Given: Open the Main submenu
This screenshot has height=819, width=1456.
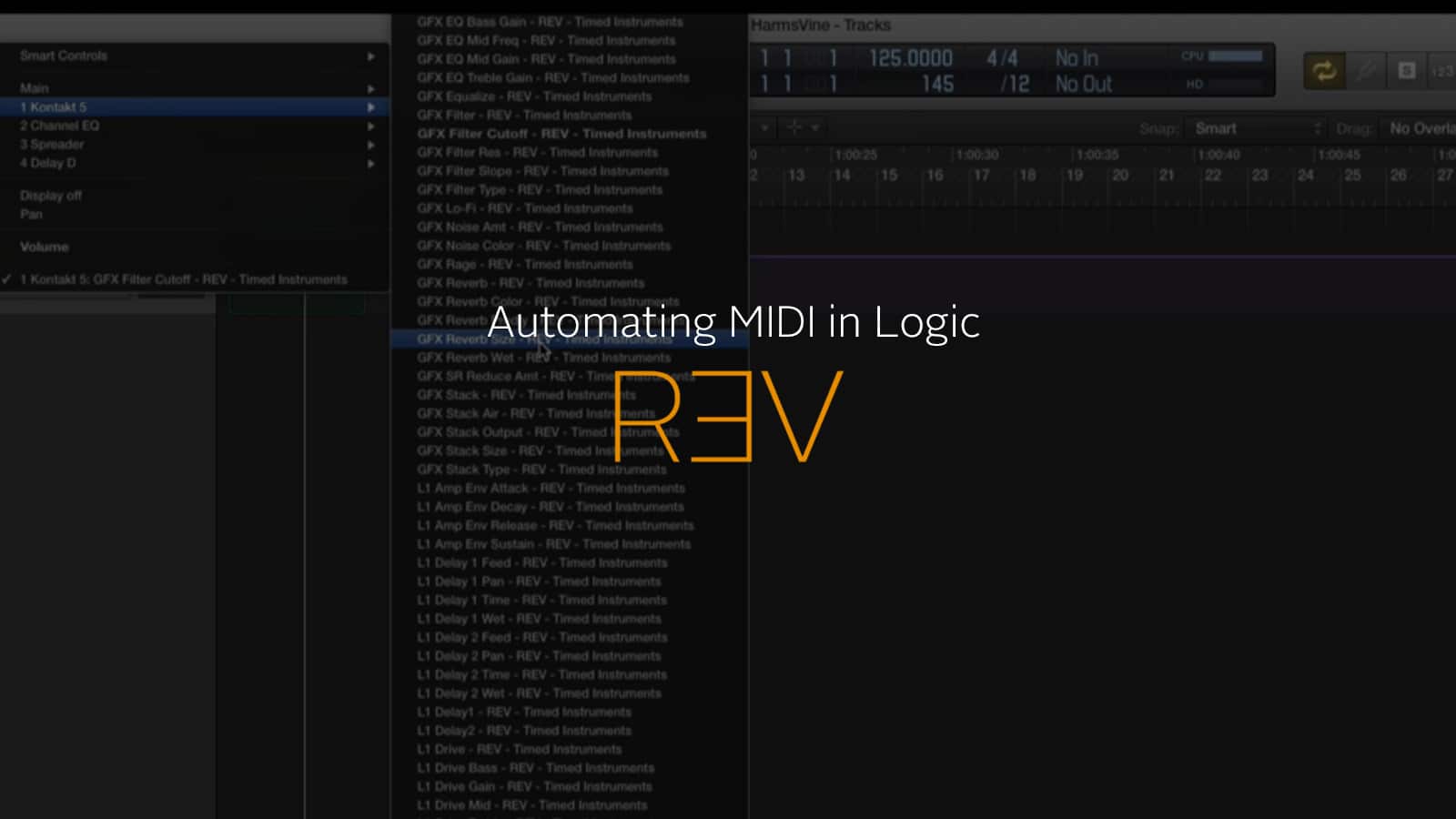Looking at the screenshot, I should [195, 88].
